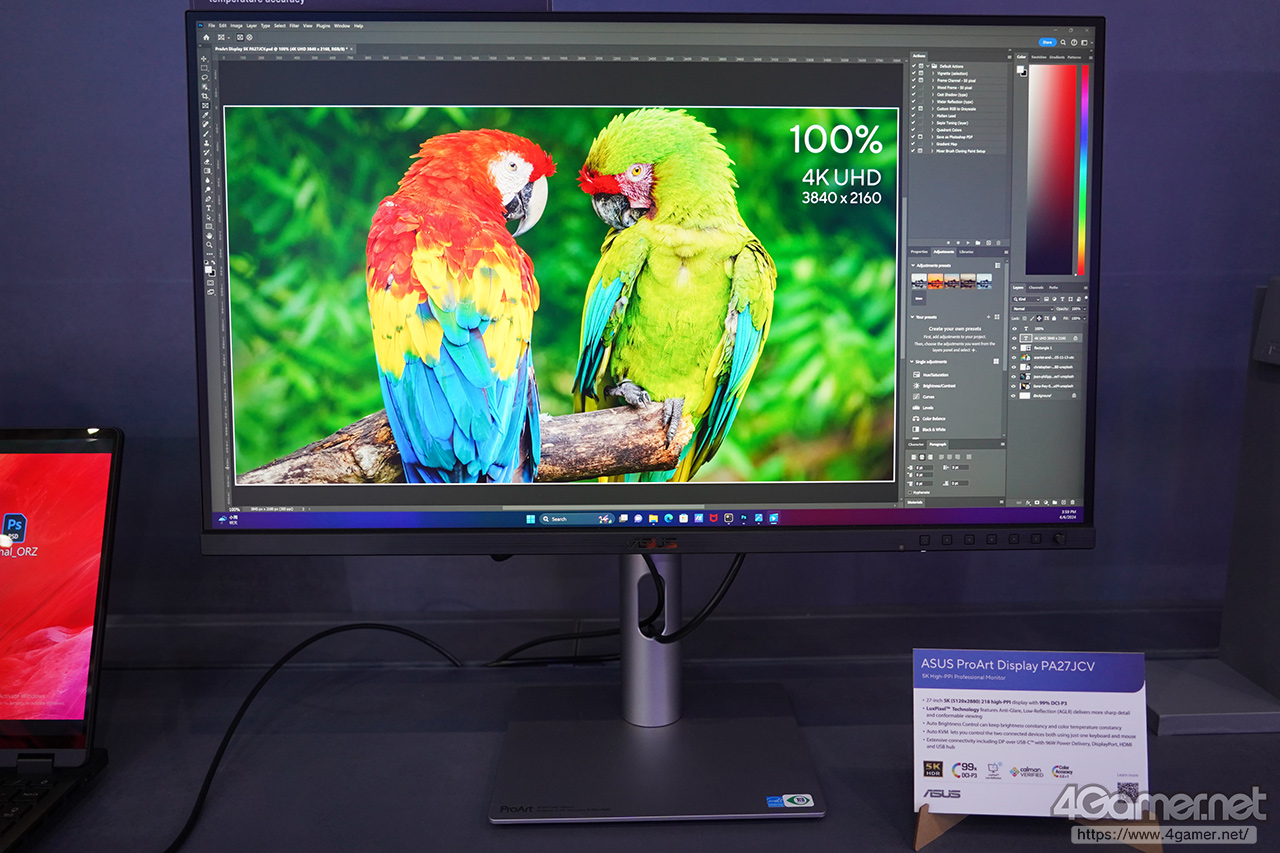
Task: Select the Eraser tool
Action: click(x=206, y=162)
